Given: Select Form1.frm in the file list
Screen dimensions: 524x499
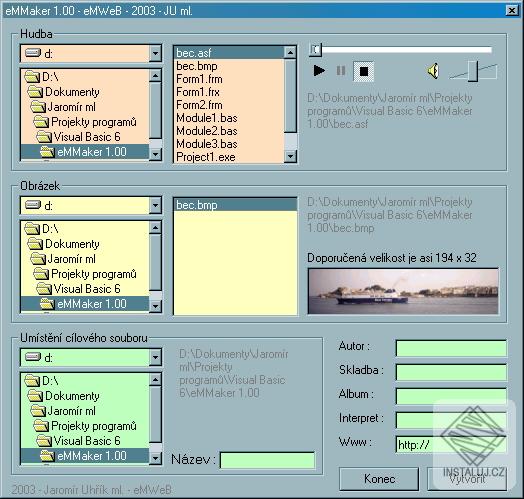Looking at the screenshot, I should 229,79.
